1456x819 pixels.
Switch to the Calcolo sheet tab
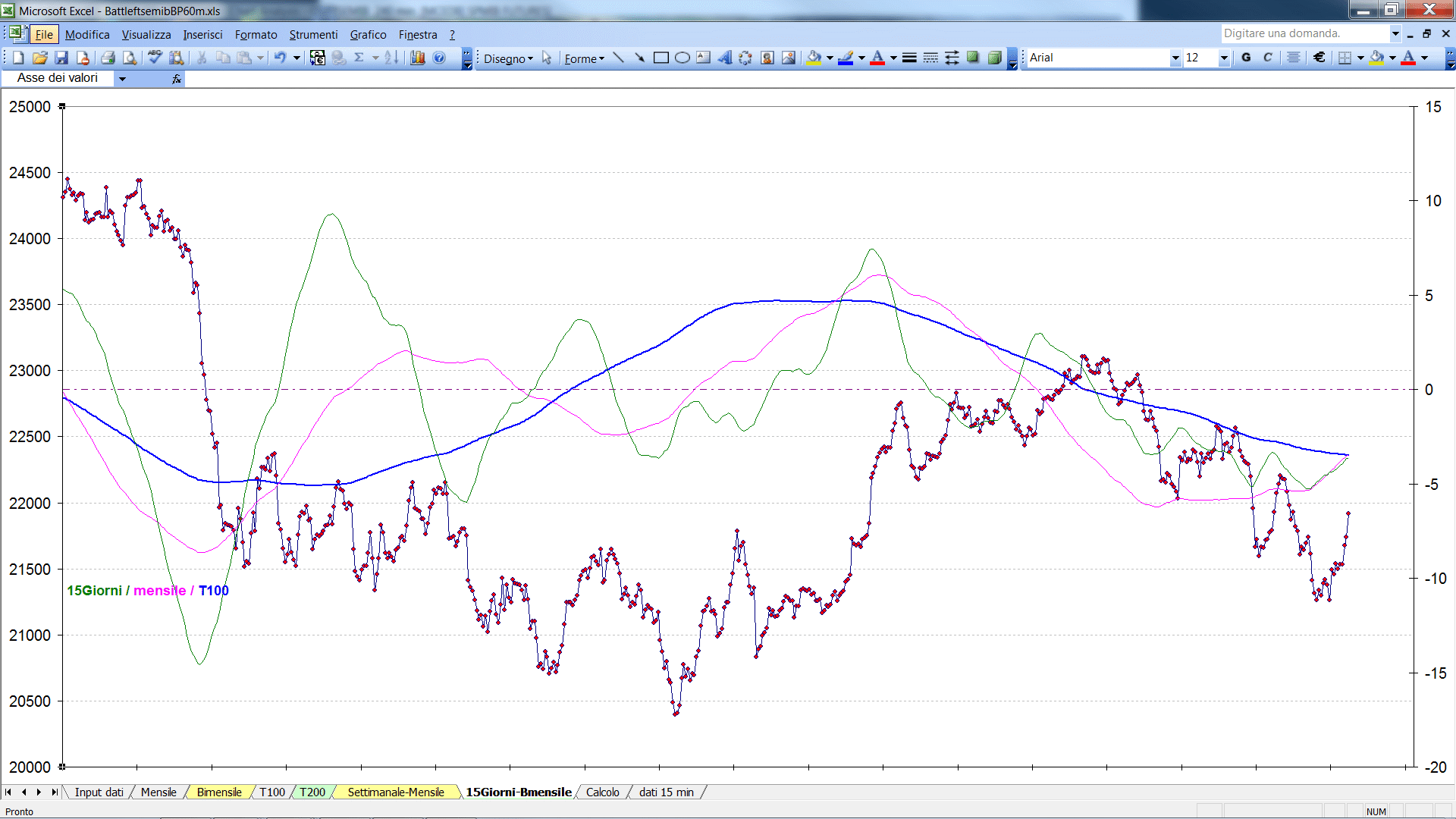602,792
